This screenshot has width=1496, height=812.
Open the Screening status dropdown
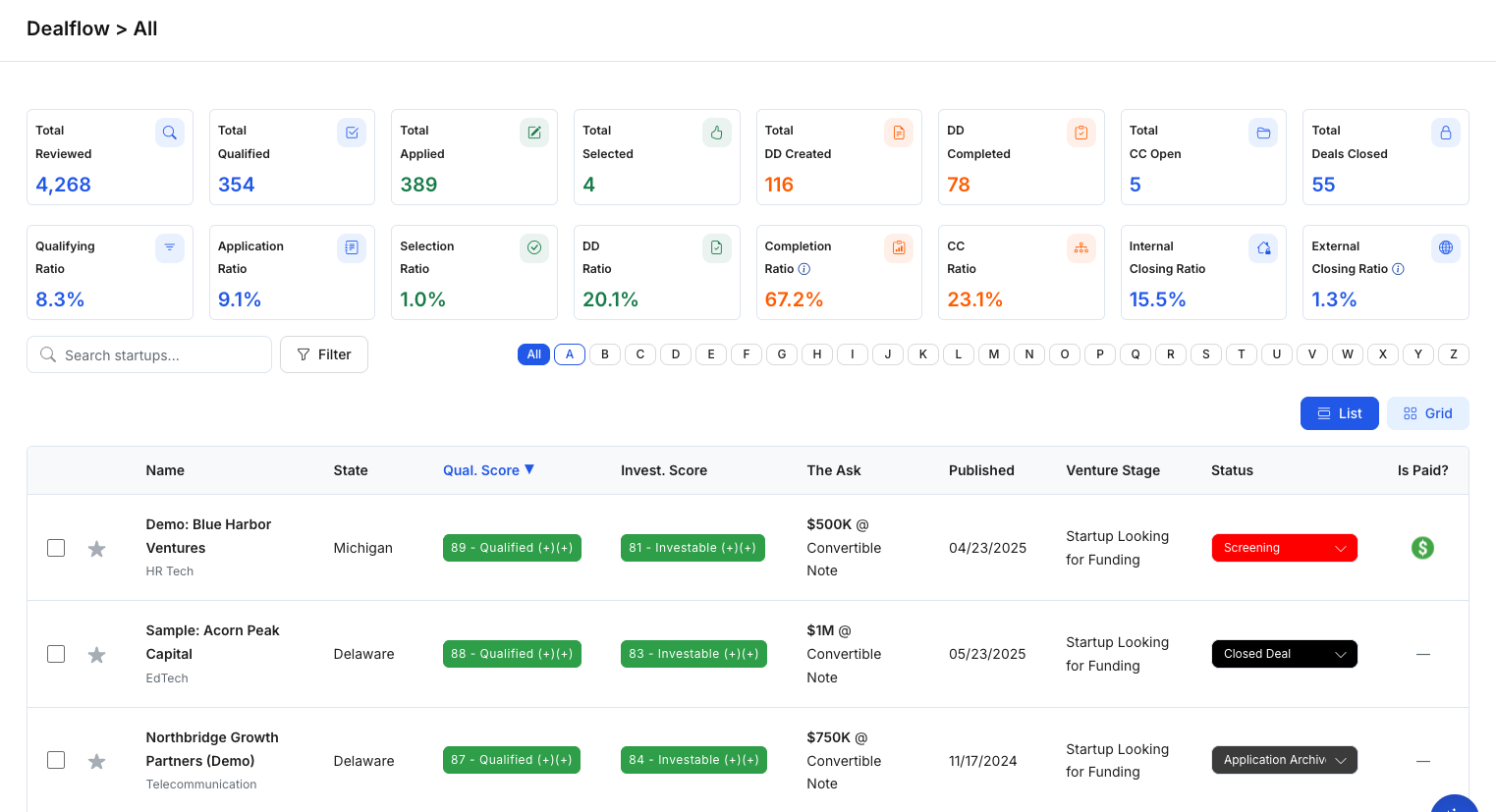pyautogui.click(x=1284, y=548)
